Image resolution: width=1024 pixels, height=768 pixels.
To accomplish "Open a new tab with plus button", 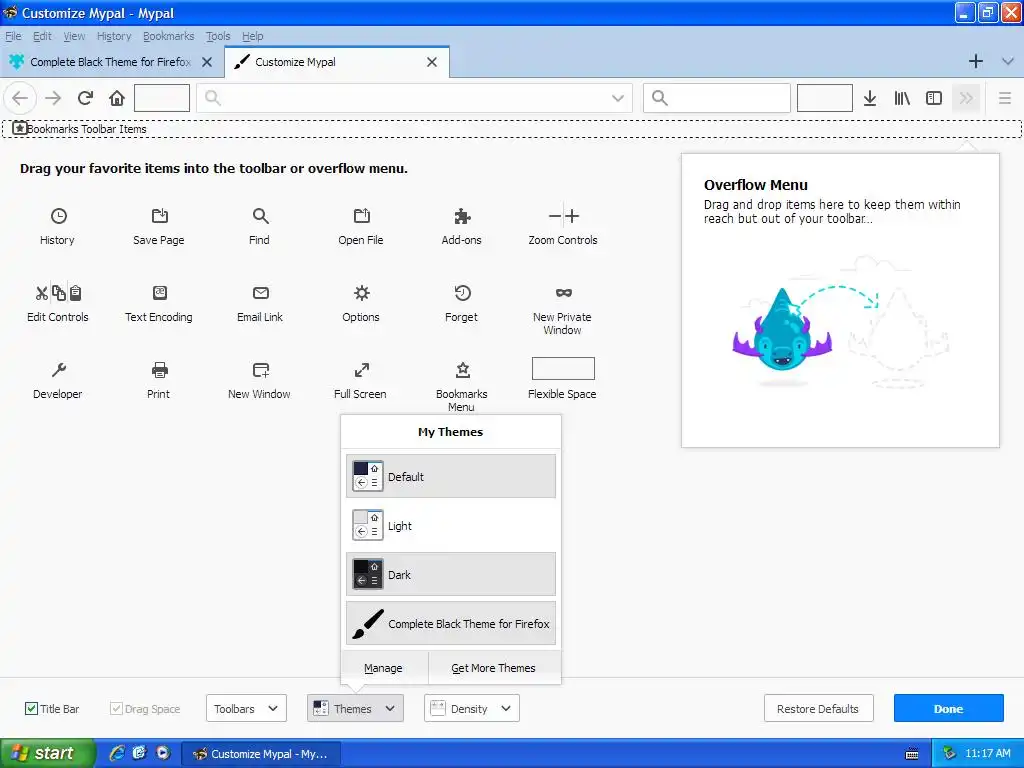I will [976, 61].
